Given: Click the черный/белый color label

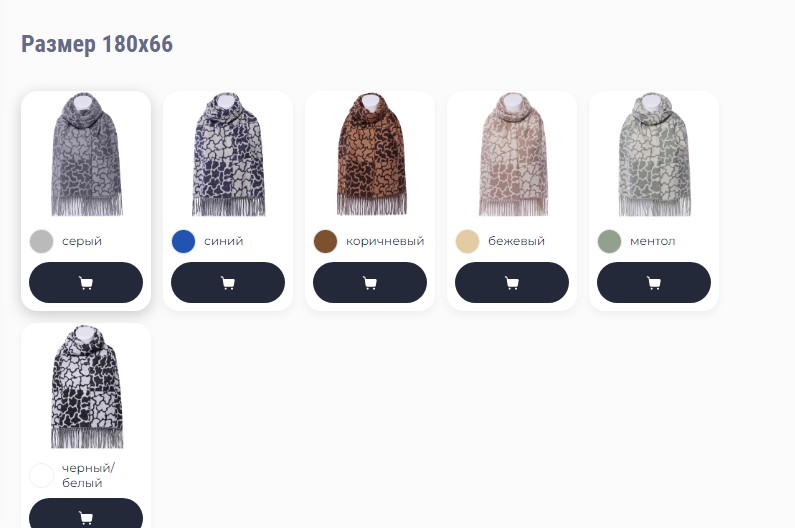Looking at the screenshot, I should [88, 475].
